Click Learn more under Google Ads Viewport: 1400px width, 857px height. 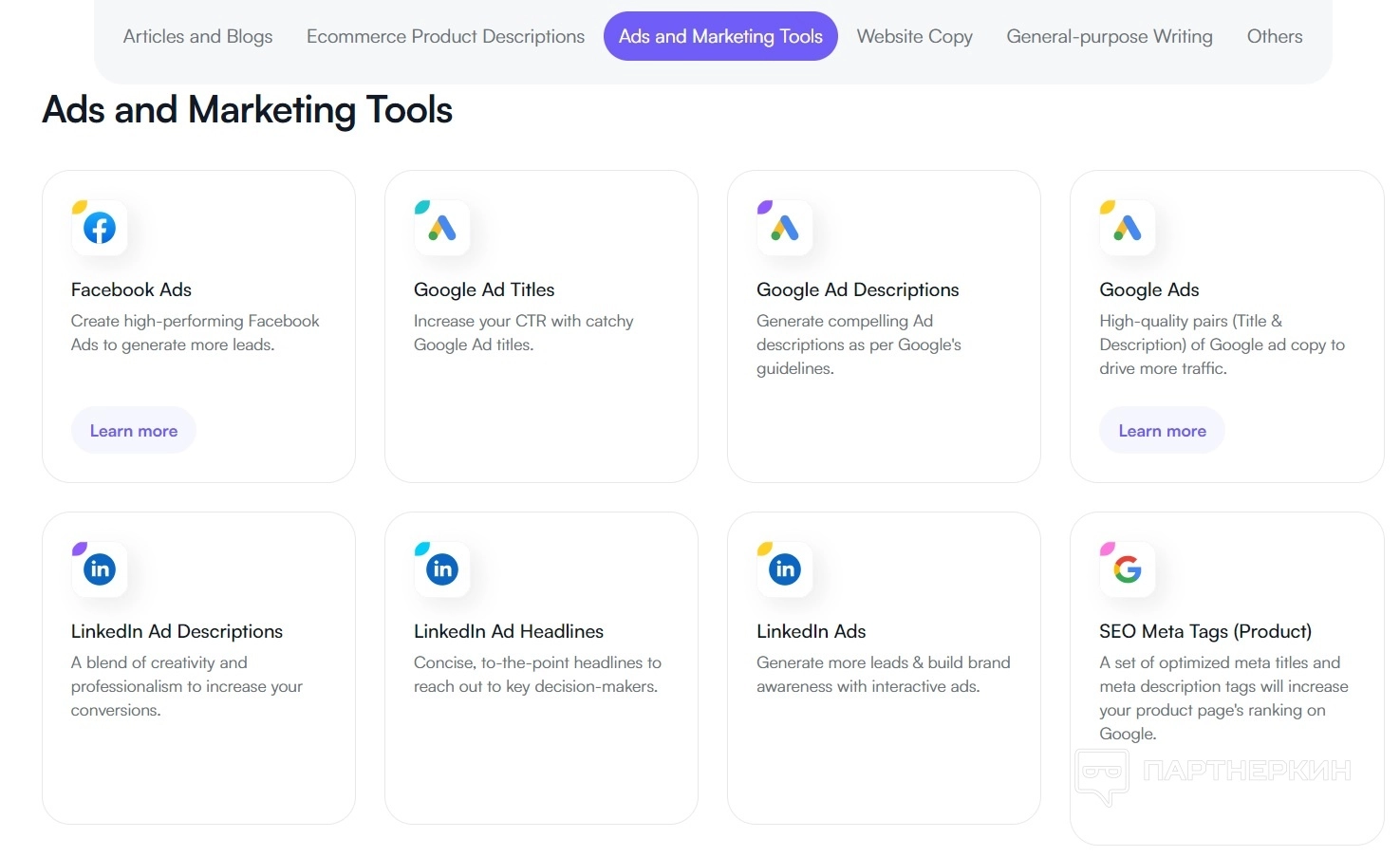point(1162,431)
